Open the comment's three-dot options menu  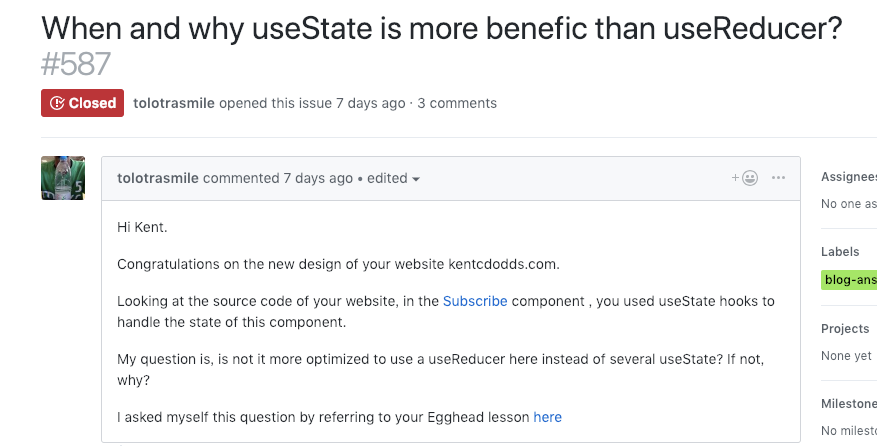779,178
